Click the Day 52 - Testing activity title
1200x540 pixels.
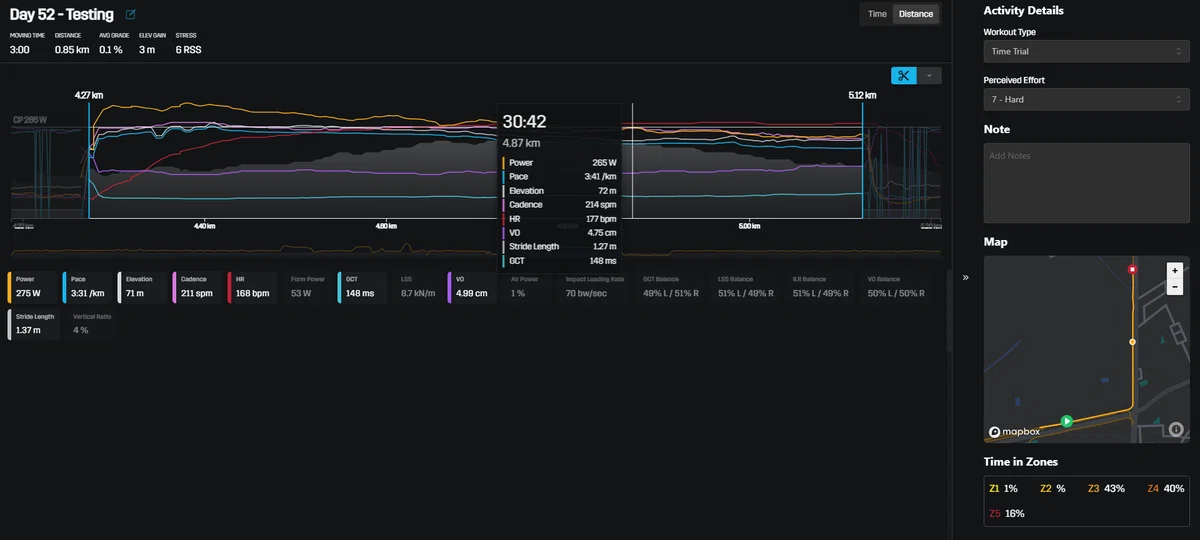[61, 15]
